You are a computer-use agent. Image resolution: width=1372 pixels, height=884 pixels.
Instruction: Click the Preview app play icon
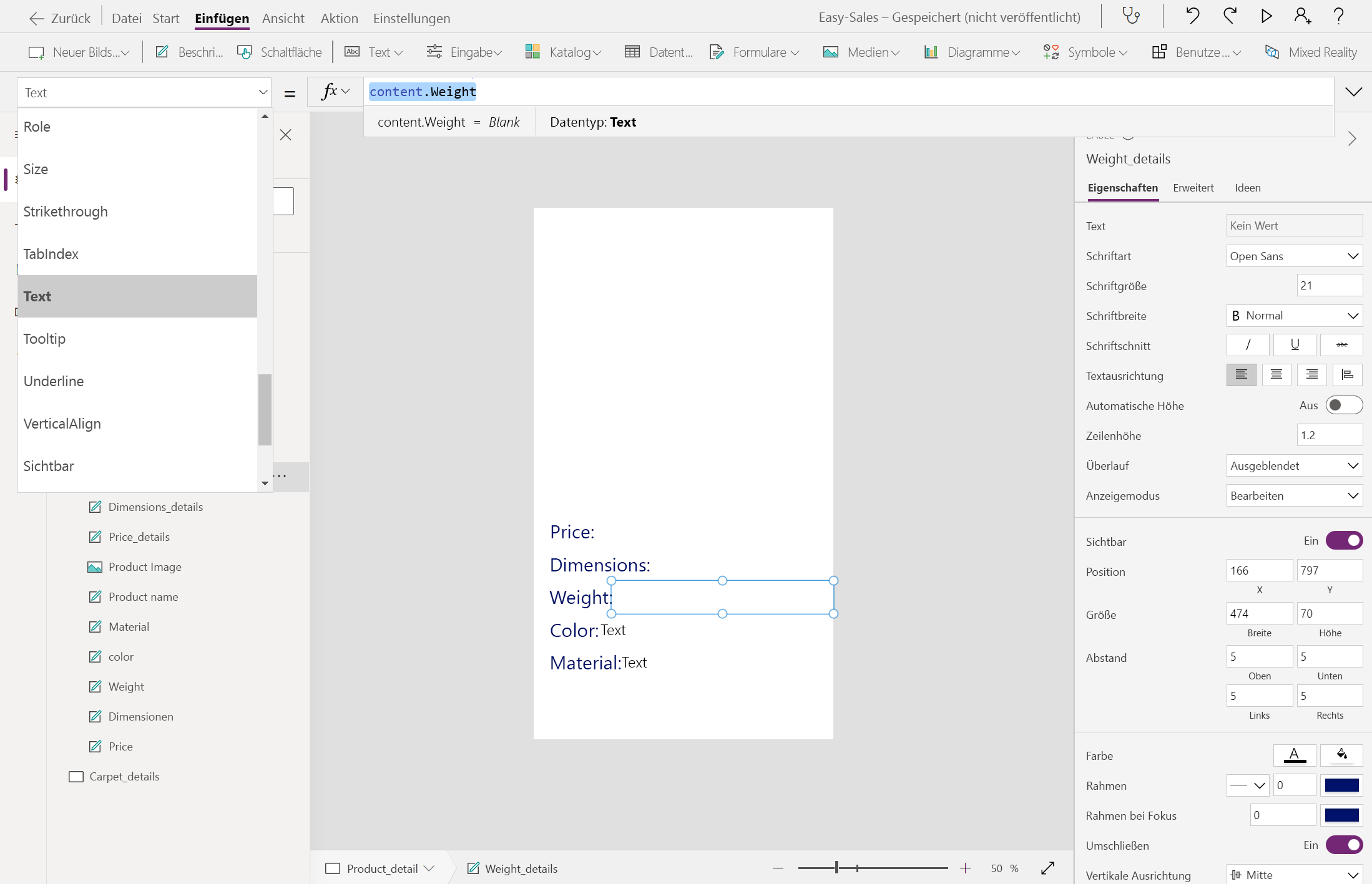1267,16
